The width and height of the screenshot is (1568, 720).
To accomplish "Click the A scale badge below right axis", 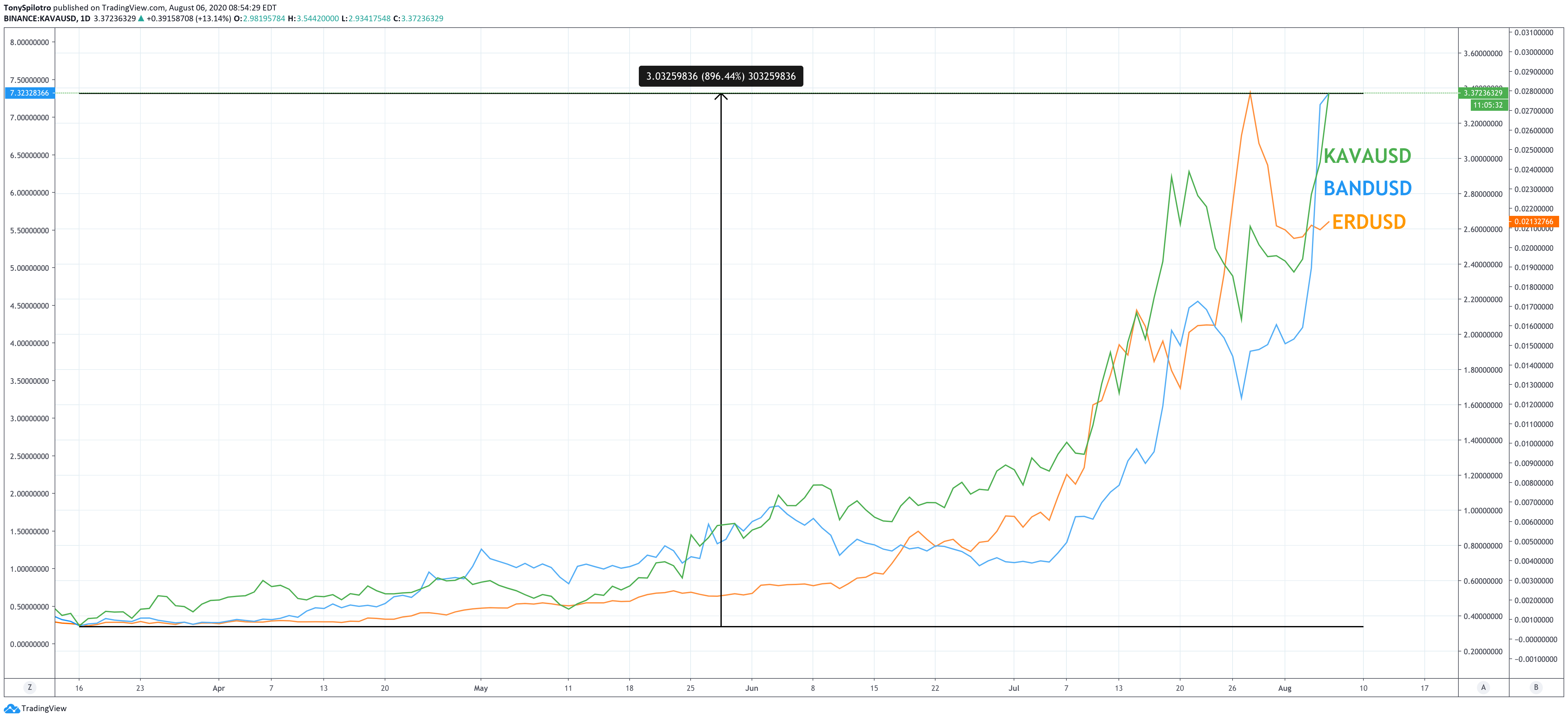I will click(1484, 687).
